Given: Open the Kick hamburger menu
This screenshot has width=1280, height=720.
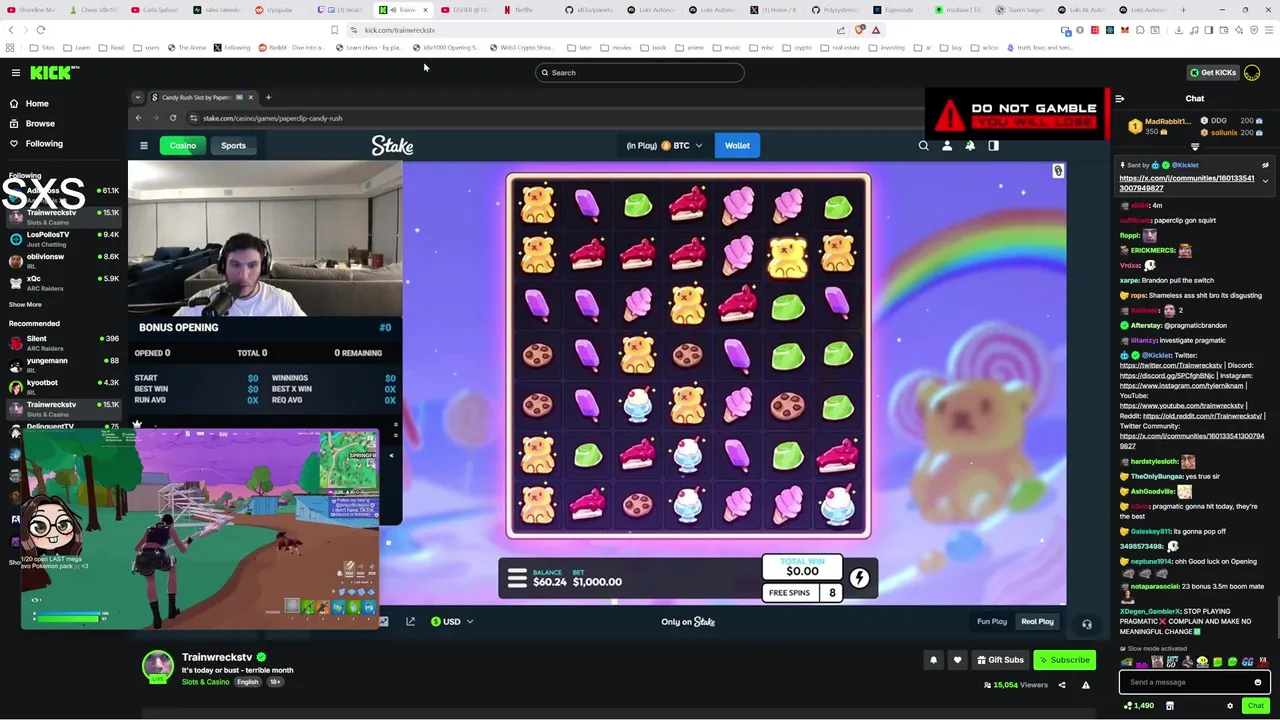Looking at the screenshot, I should click(15, 72).
